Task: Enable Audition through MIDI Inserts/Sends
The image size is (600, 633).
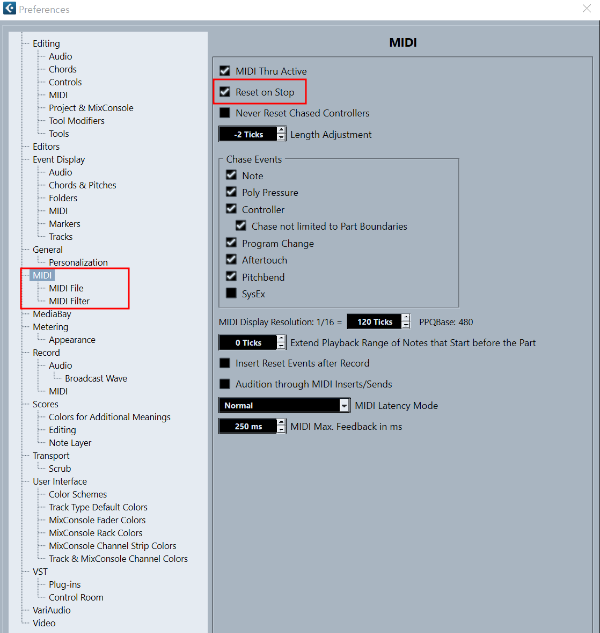Action: [x=224, y=384]
